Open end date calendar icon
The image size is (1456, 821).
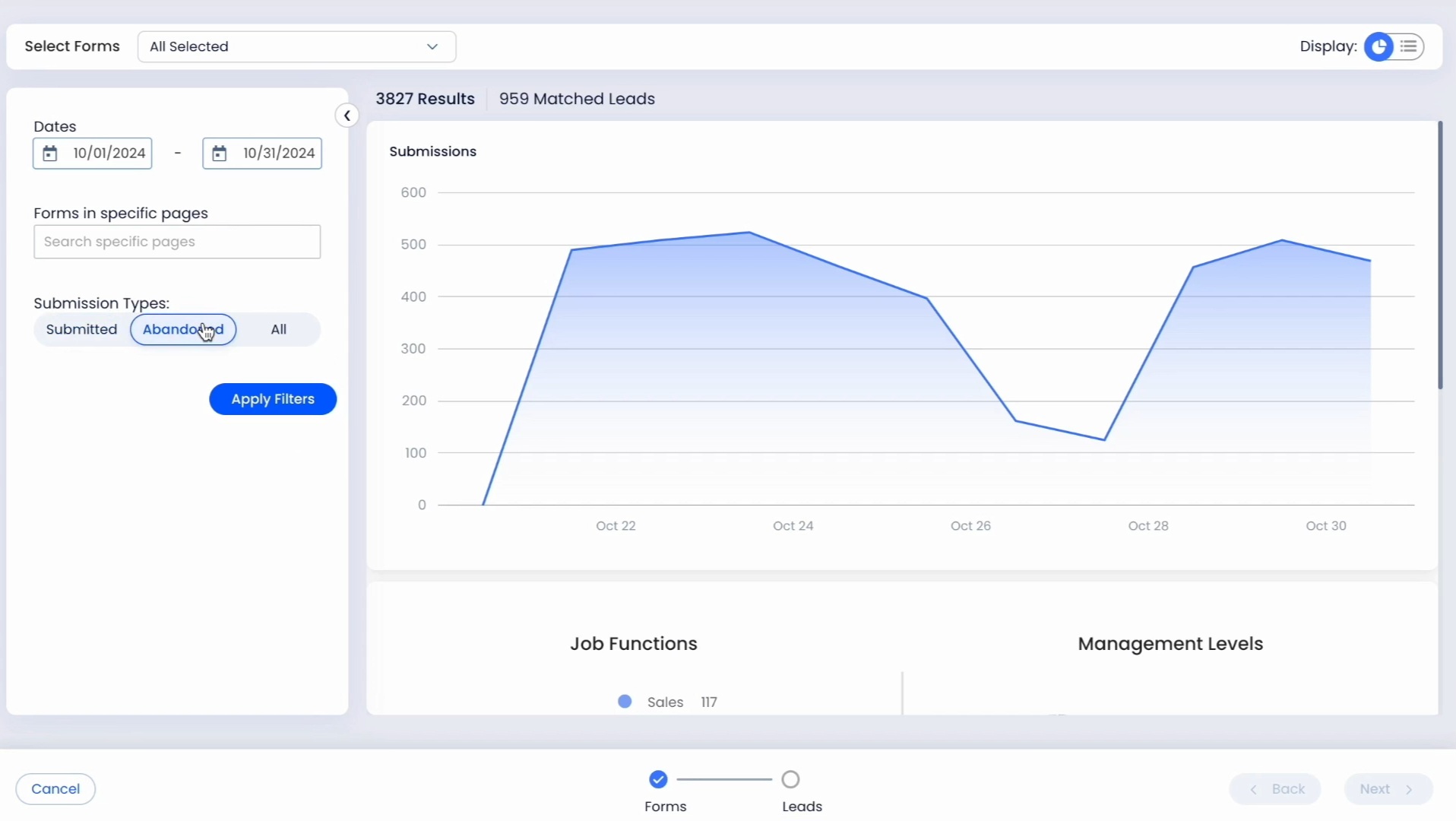coord(220,154)
